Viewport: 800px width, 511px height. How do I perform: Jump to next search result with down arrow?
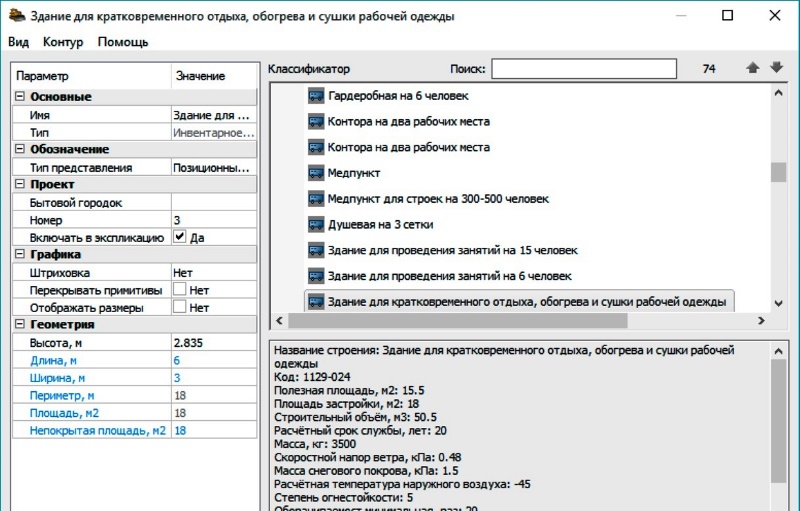776,67
